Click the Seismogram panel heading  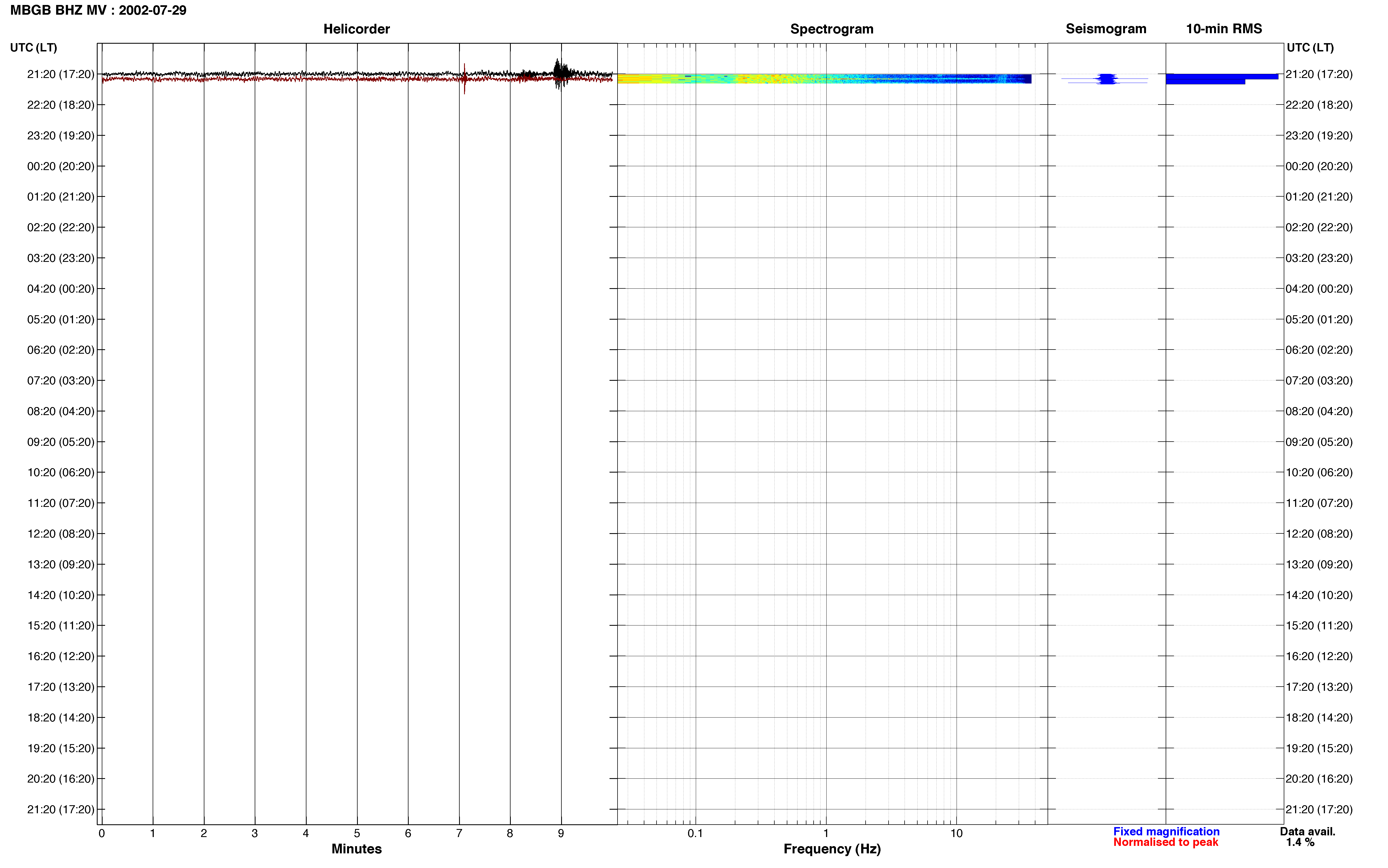[1106, 29]
